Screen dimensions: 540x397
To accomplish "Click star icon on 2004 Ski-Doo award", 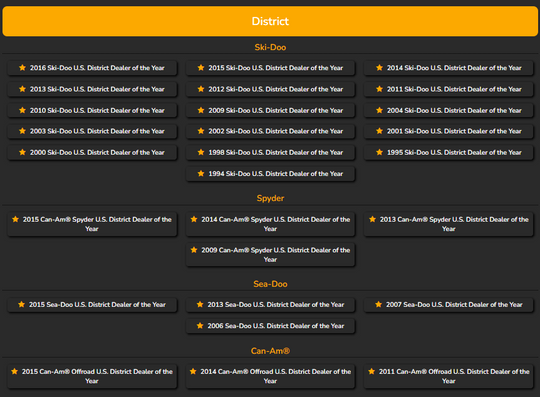I will pos(379,110).
